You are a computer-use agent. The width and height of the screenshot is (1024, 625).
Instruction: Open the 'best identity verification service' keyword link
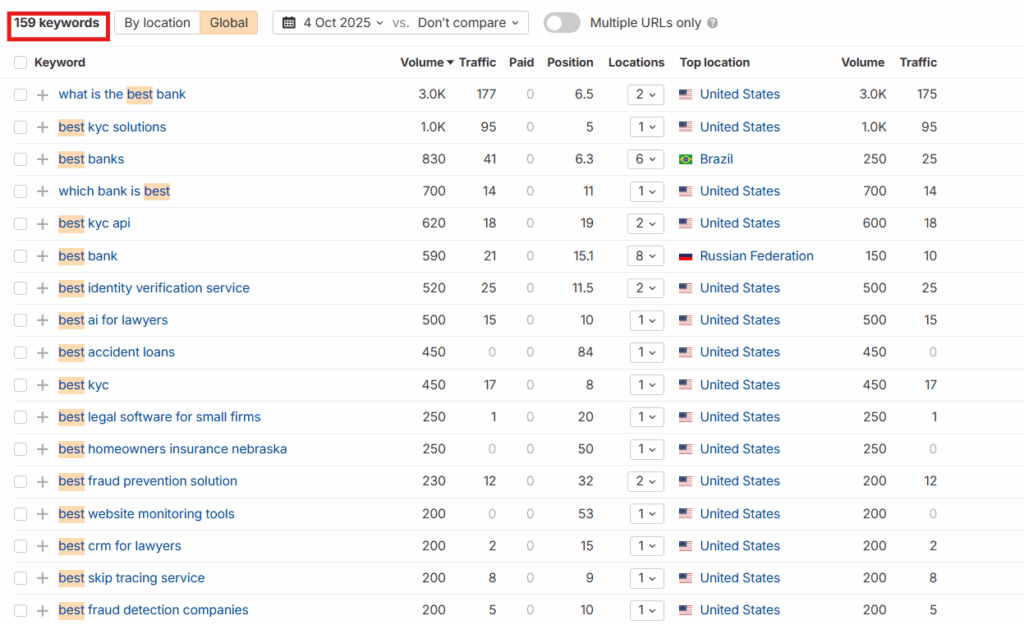[x=154, y=288]
